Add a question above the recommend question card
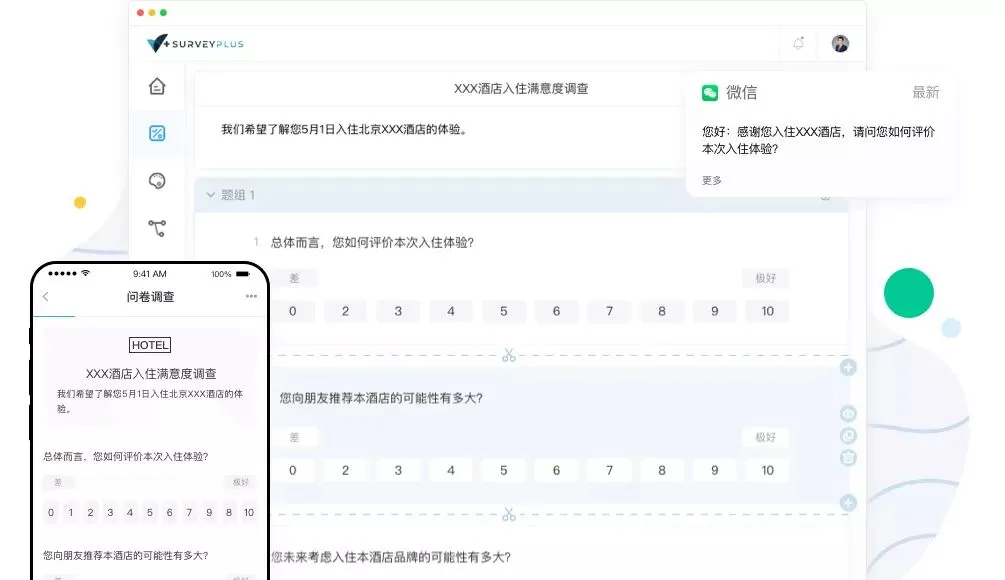The width and height of the screenshot is (1005, 580). pyautogui.click(x=848, y=367)
